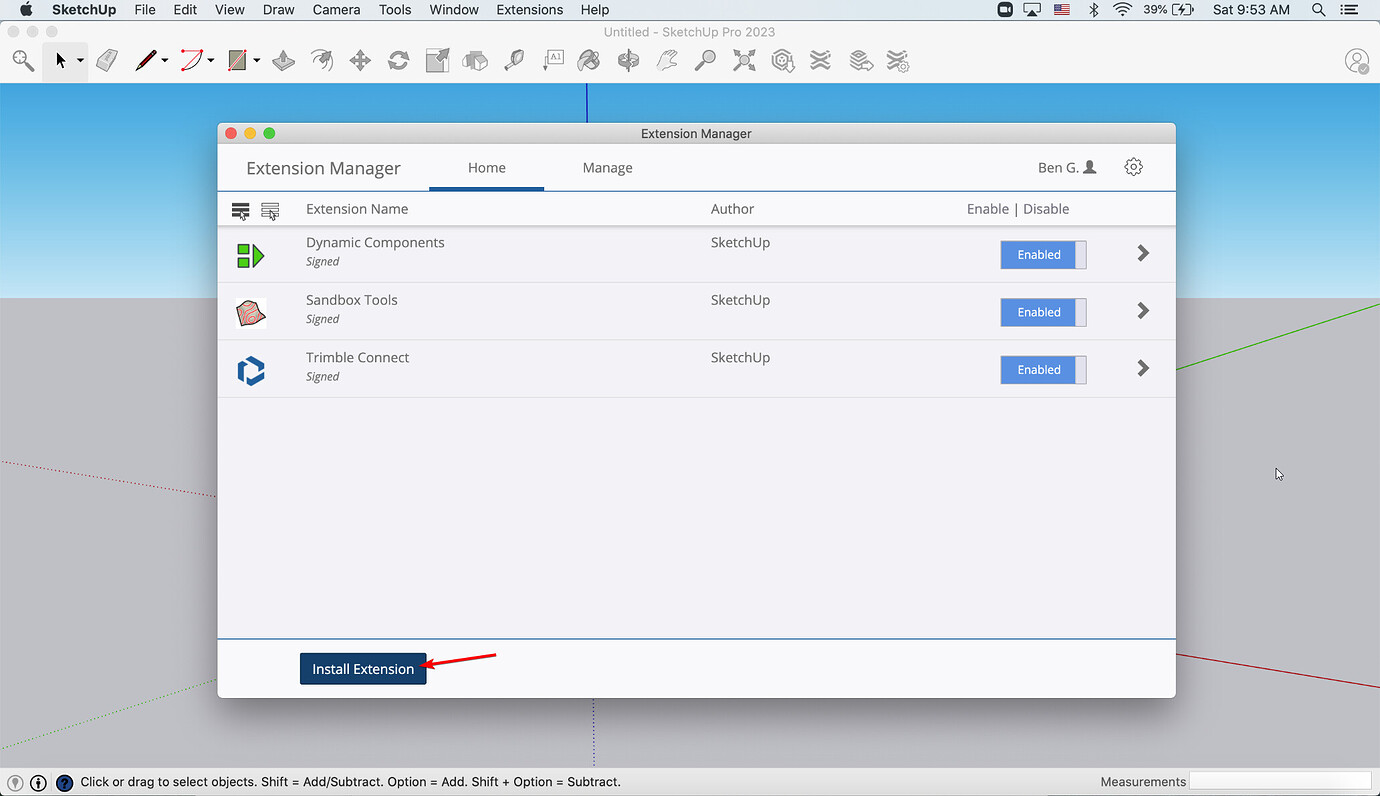Screen dimensions: 1380x796
Task: Pick the Push/Pull tool
Action: (x=284, y=61)
